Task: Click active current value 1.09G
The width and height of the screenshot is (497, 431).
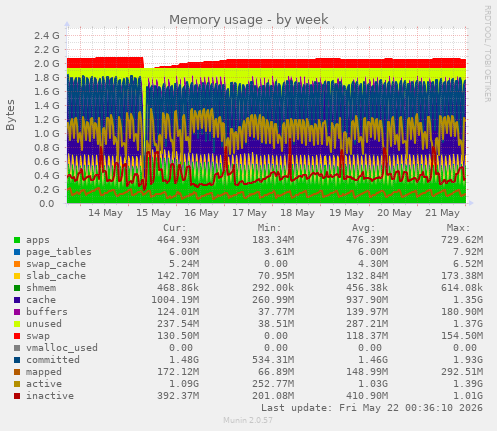Action: [184, 384]
